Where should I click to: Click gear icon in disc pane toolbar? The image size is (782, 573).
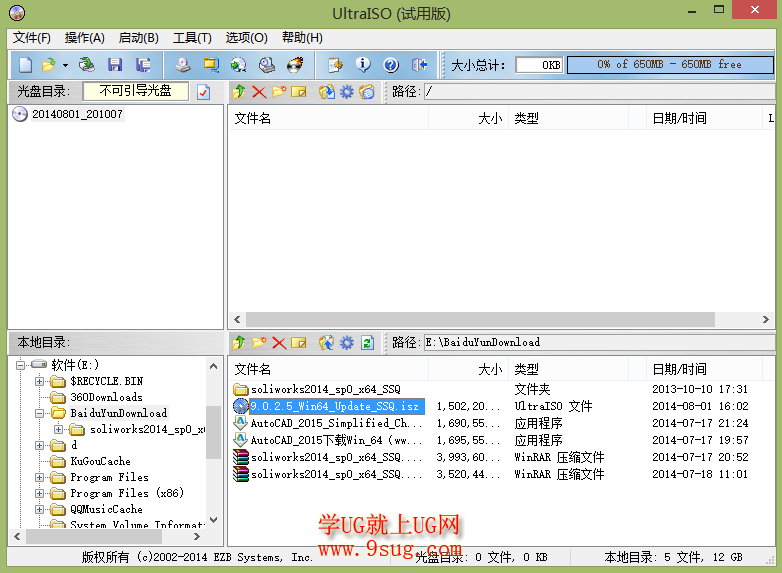coord(347,92)
